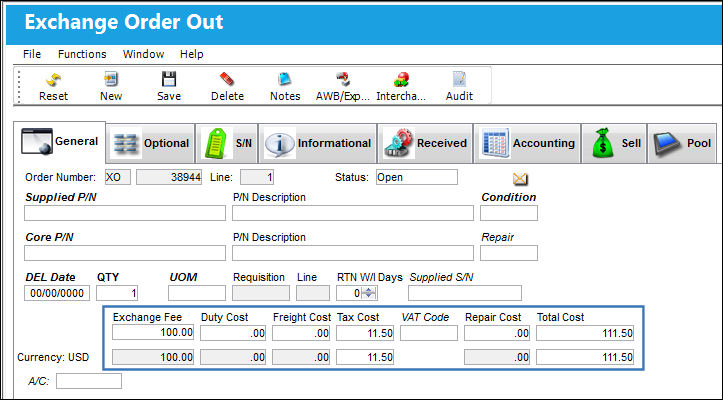Viewport: 723px width, 400px height.
Task: Click the Duty Cost top field
Action: (x=233, y=333)
